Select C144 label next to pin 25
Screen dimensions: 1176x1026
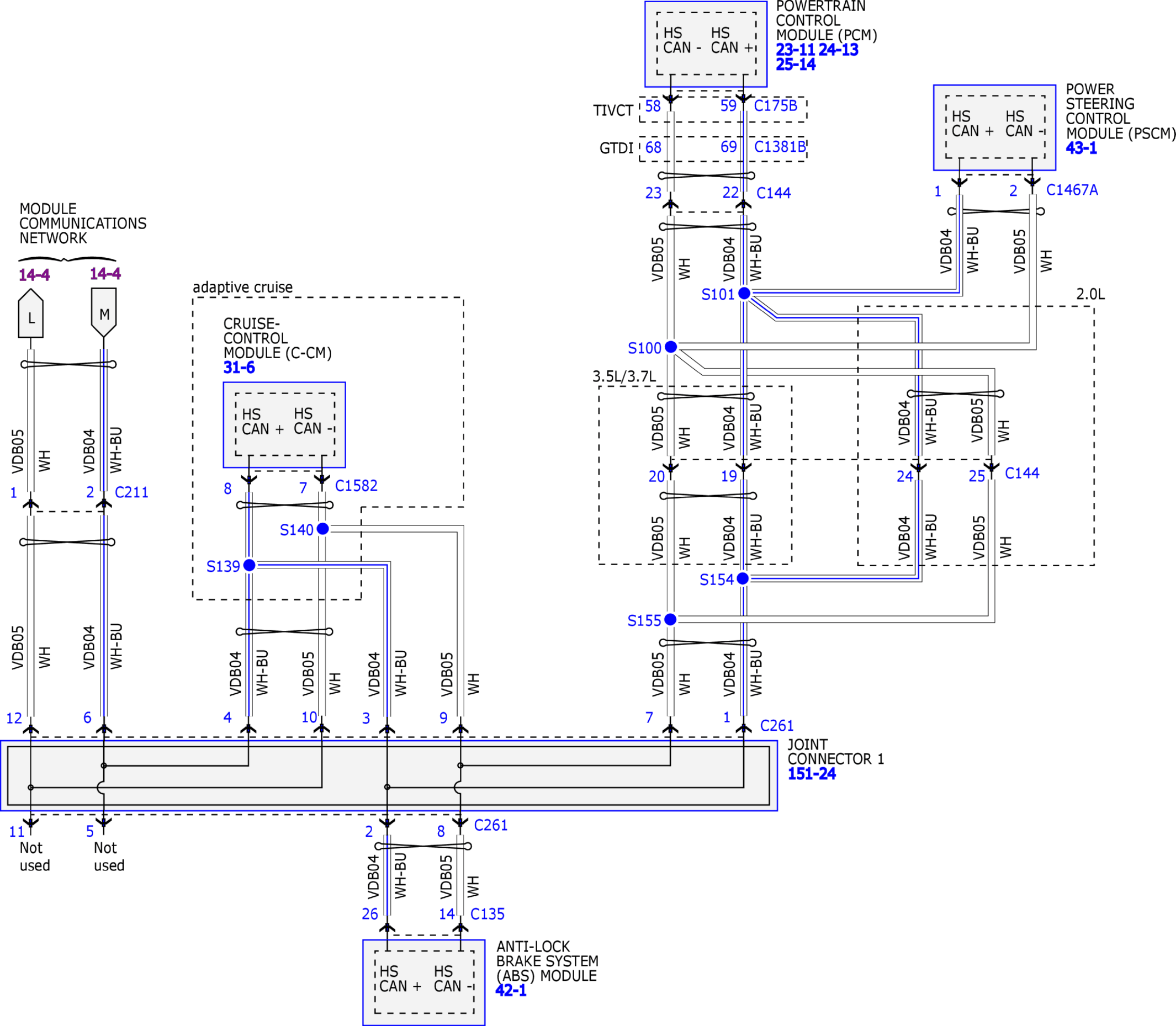coord(1022,473)
